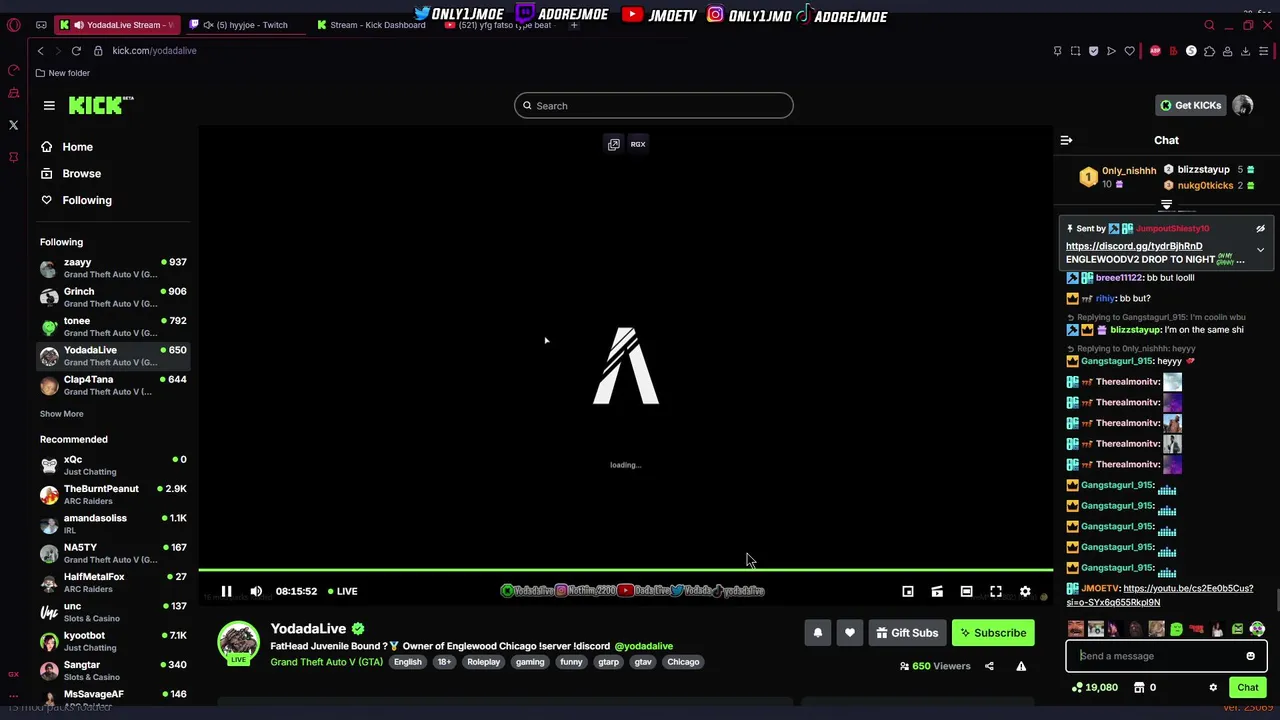The height and width of the screenshot is (720, 1280).
Task: Open clip creation icon in player
Action: (937, 591)
